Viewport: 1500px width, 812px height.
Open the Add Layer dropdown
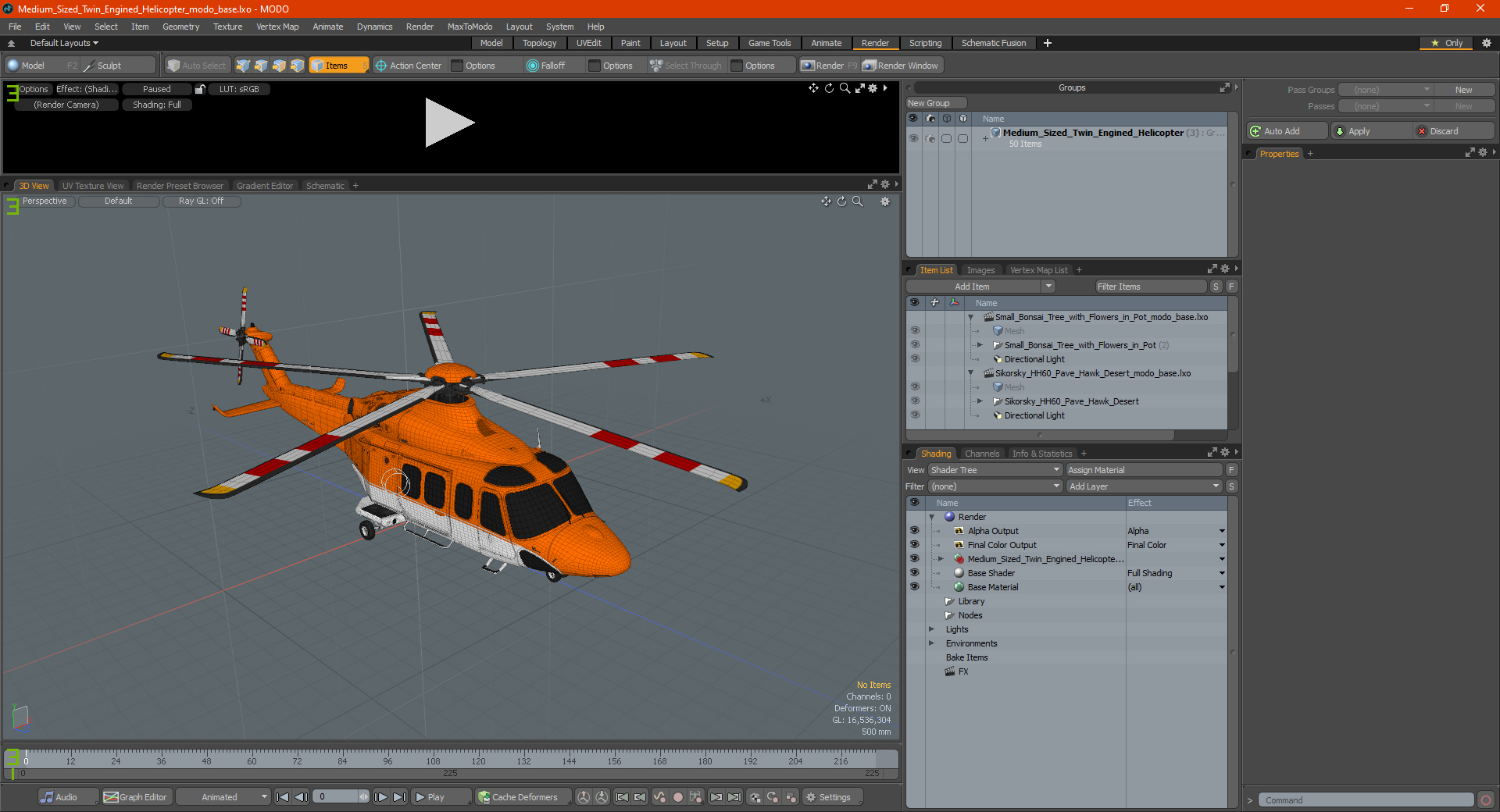coord(1144,486)
